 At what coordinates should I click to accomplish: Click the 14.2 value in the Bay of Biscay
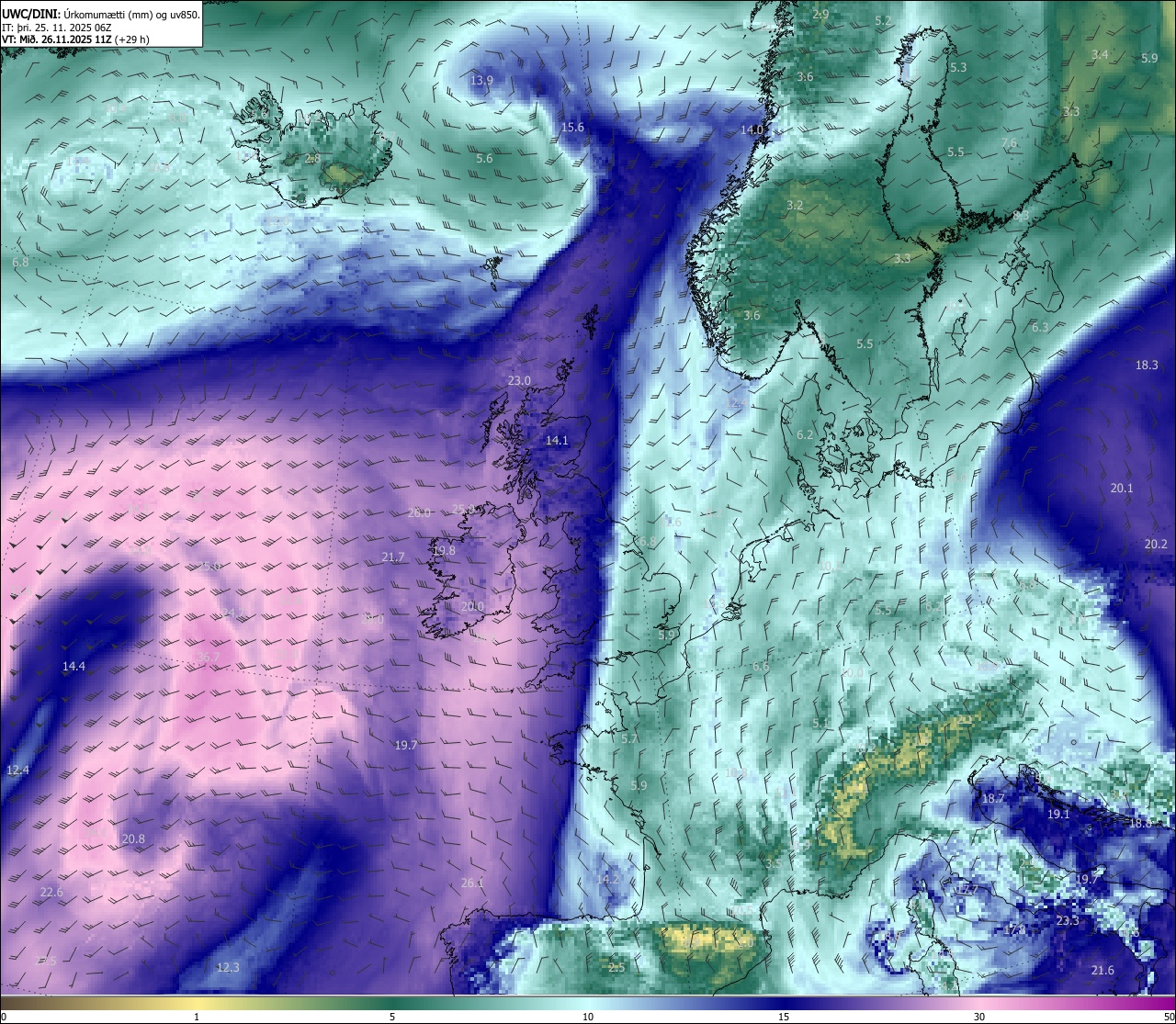tap(608, 880)
